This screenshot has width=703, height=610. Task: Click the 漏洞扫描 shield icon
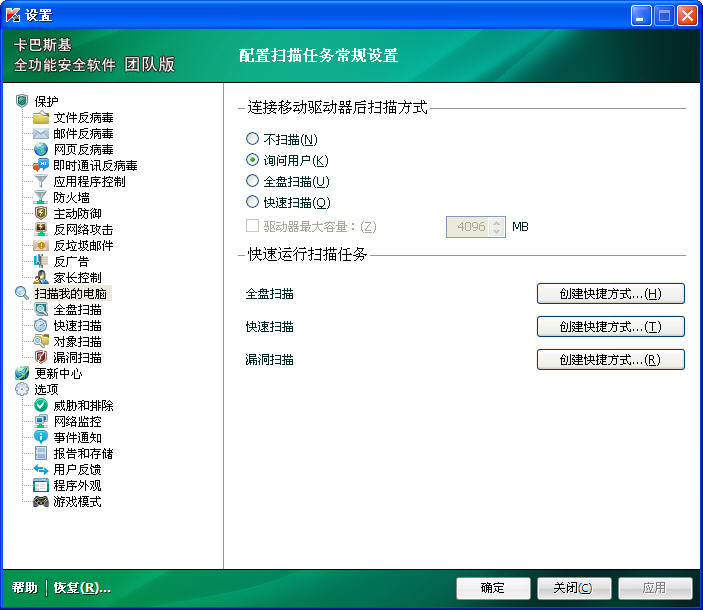coord(41,357)
